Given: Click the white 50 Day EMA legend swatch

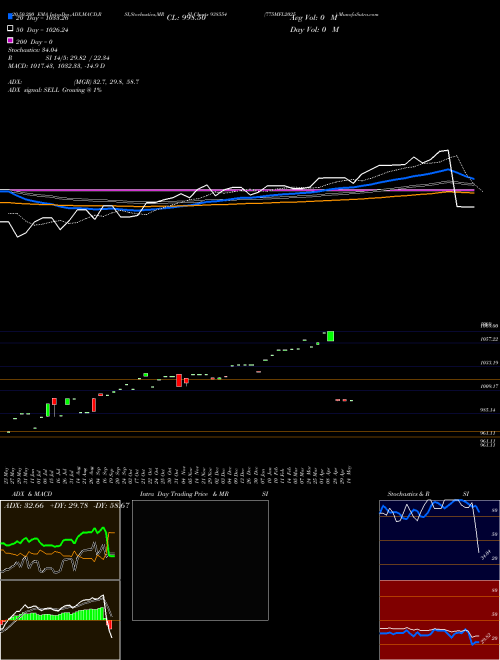Looking at the screenshot, I should pos(11,29).
